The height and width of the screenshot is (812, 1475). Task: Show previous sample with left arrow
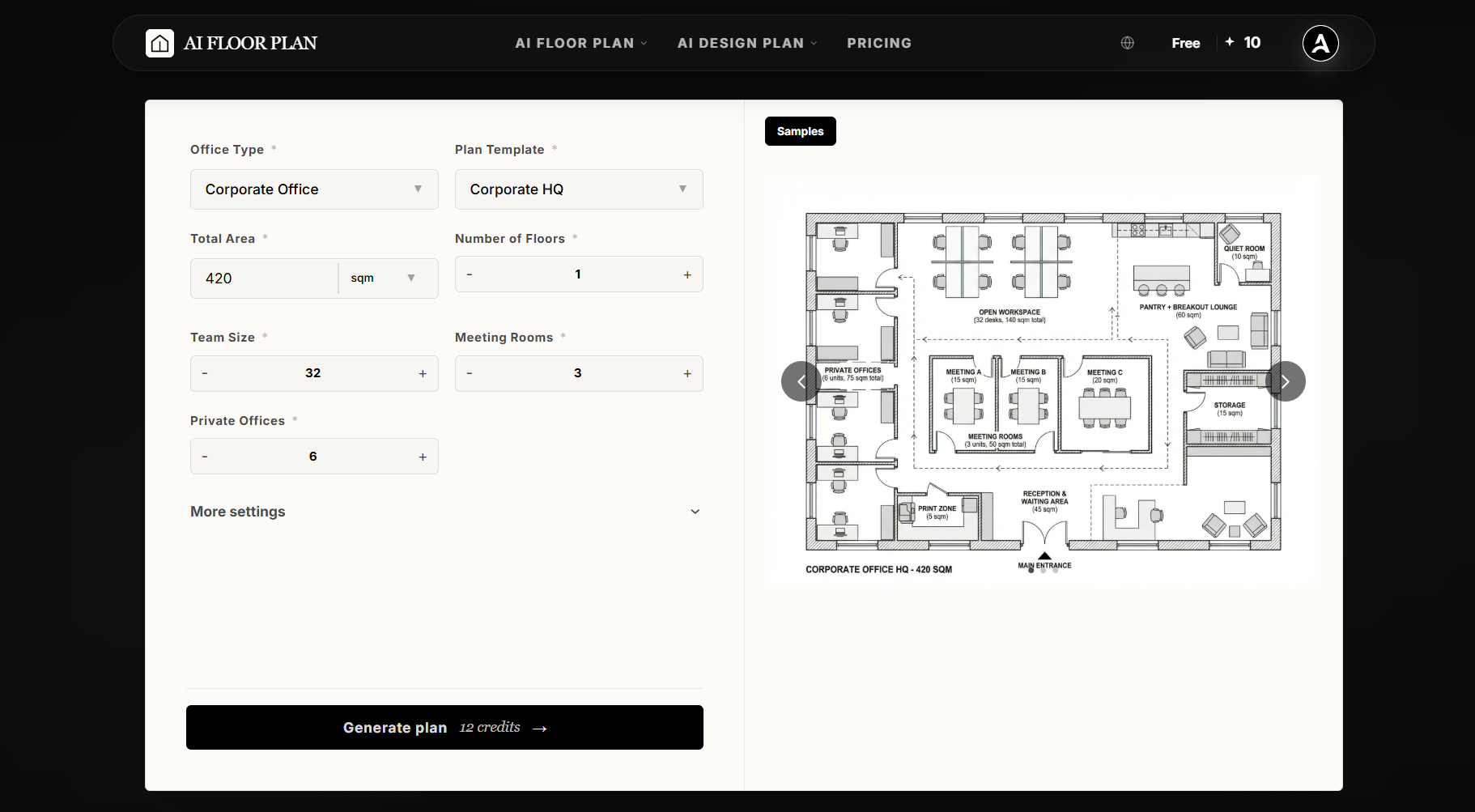coord(801,381)
